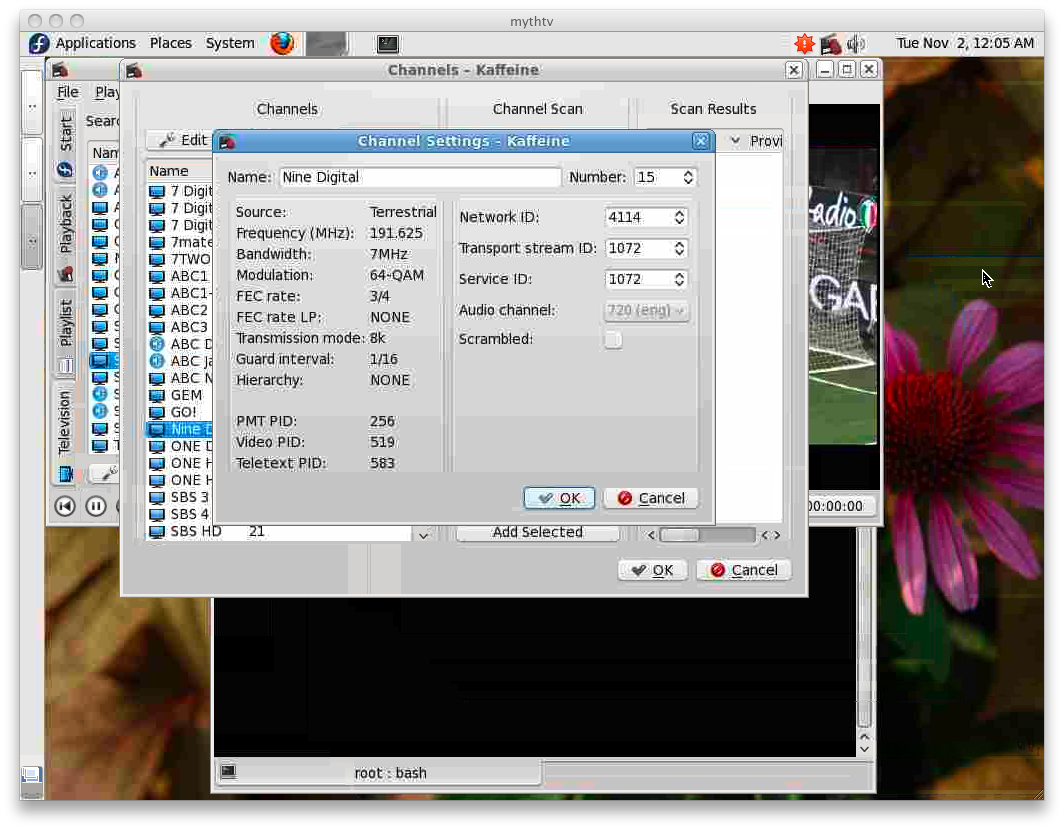This screenshot has height=830, width=1064.
Task: Click the Service ID spinner arrows
Action: click(679, 279)
